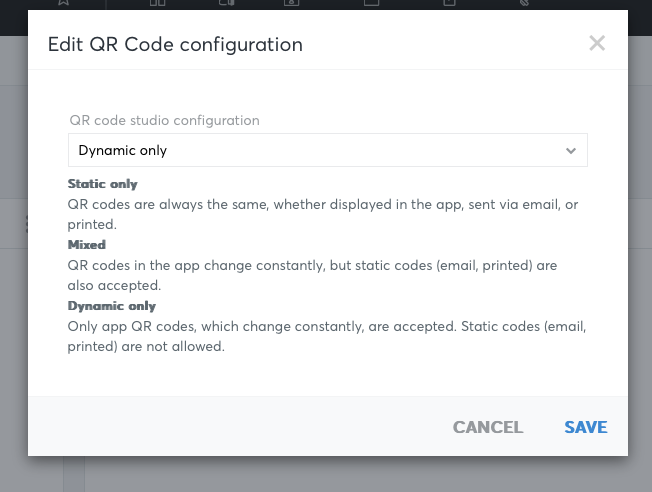Click the ID card icon in top bar
The image size is (652, 492).
pyautogui.click(x=291, y=2)
